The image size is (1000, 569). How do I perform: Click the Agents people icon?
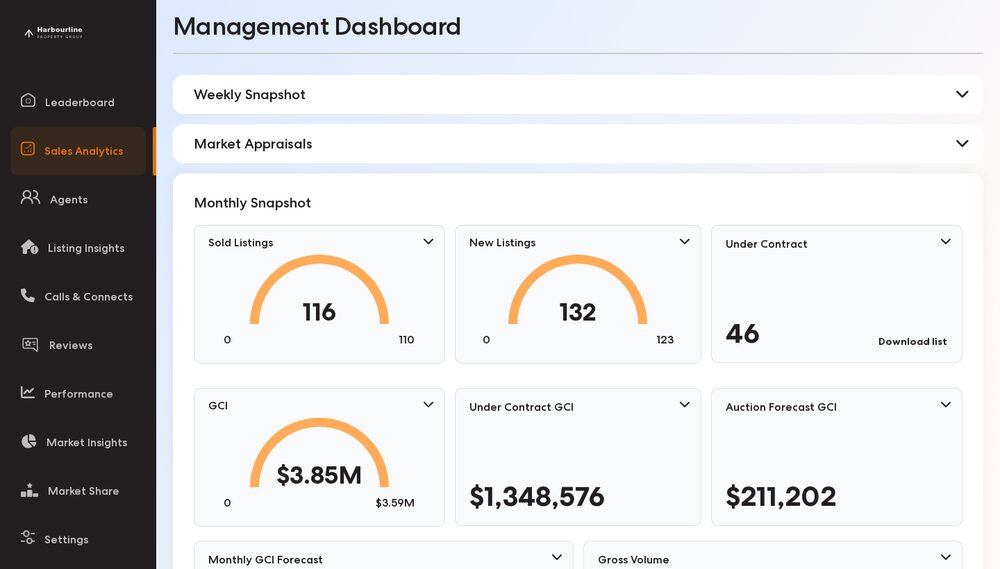pos(30,197)
